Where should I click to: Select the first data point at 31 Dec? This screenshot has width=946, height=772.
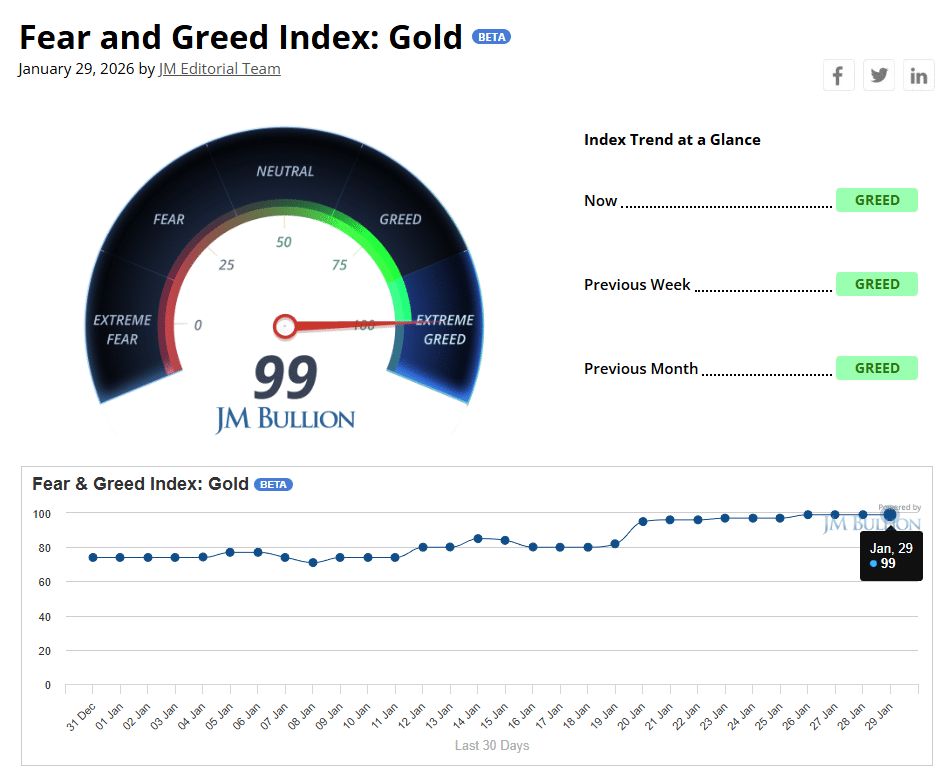pyautogui.click(x=93, y=557)
